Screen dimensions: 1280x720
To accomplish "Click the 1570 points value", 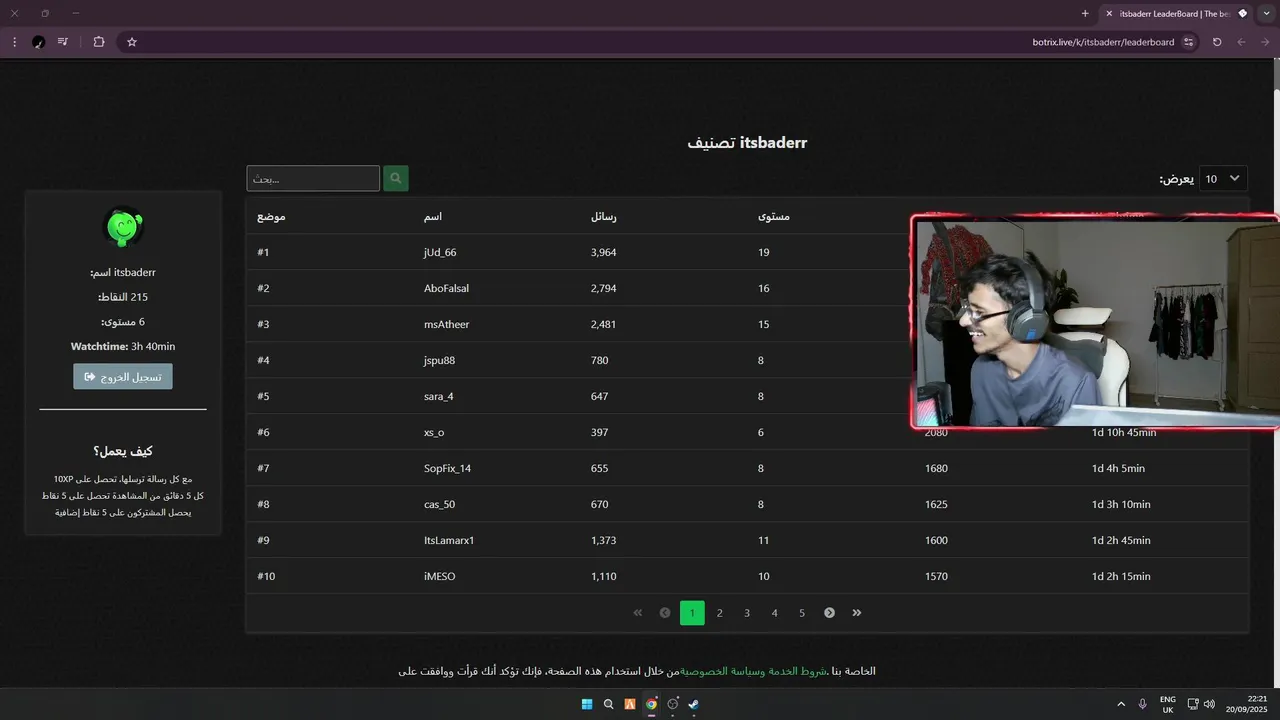I will tap(936, 576).
